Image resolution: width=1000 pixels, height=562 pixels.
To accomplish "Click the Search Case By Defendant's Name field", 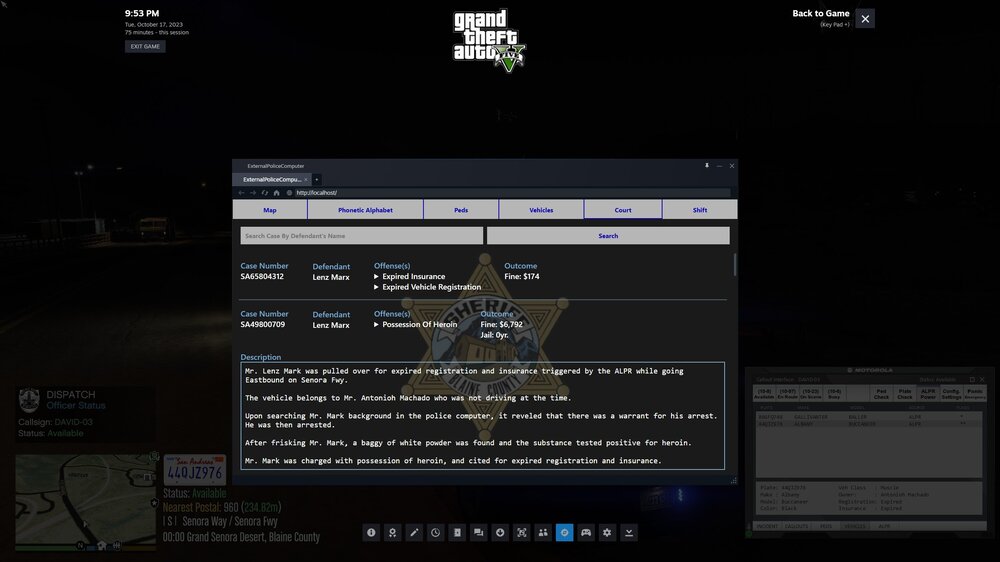I will tap(362, 236).
